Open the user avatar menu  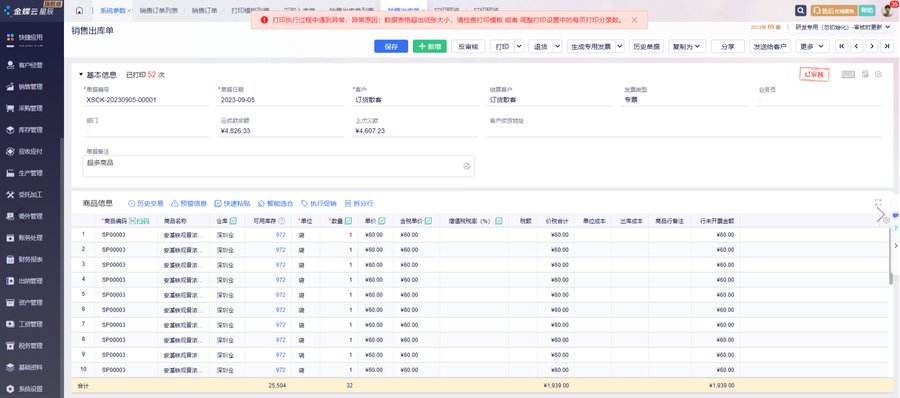[x=887, y=10]
